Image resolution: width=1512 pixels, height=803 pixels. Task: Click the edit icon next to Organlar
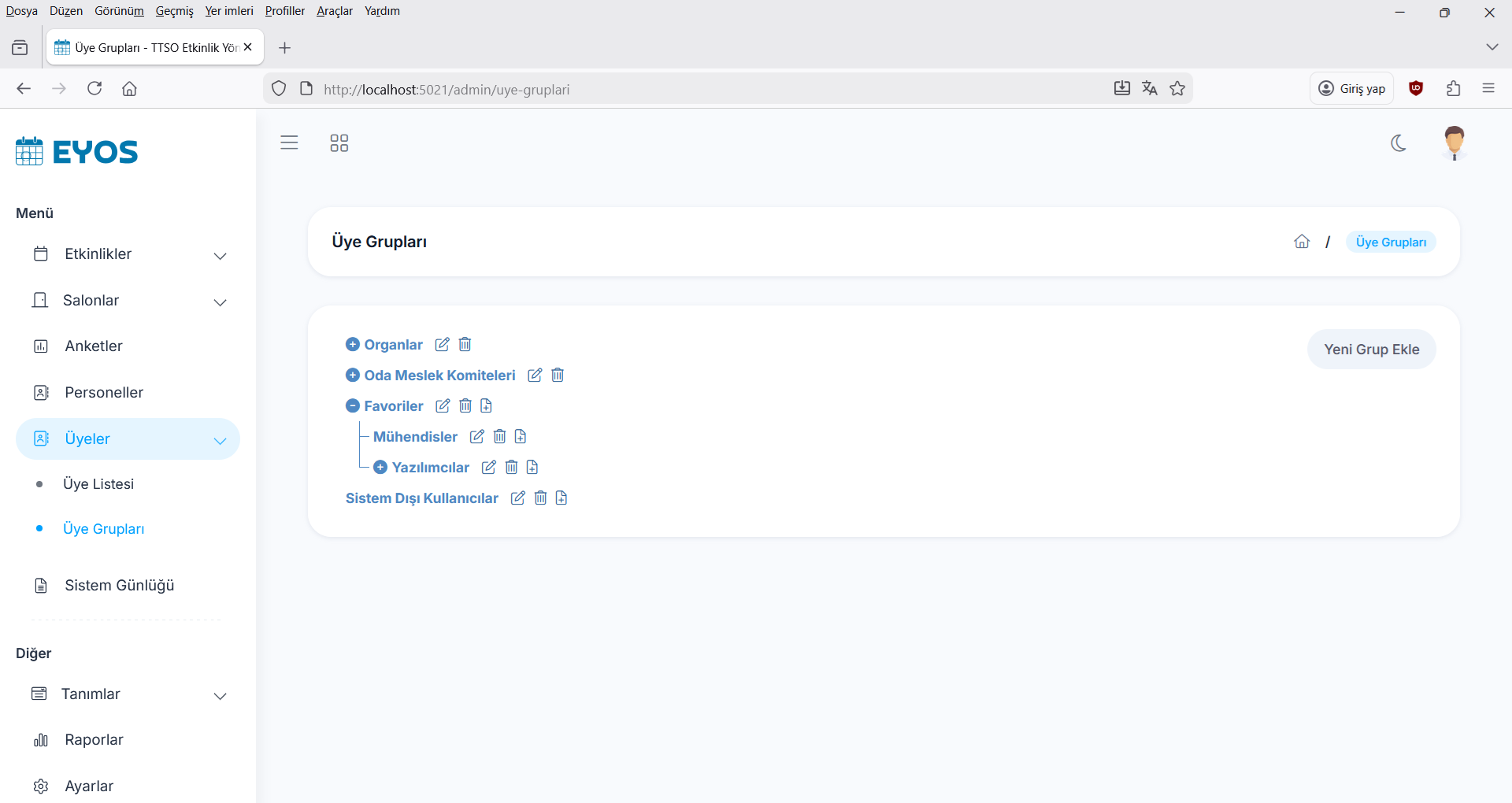(x=443, y=345)
